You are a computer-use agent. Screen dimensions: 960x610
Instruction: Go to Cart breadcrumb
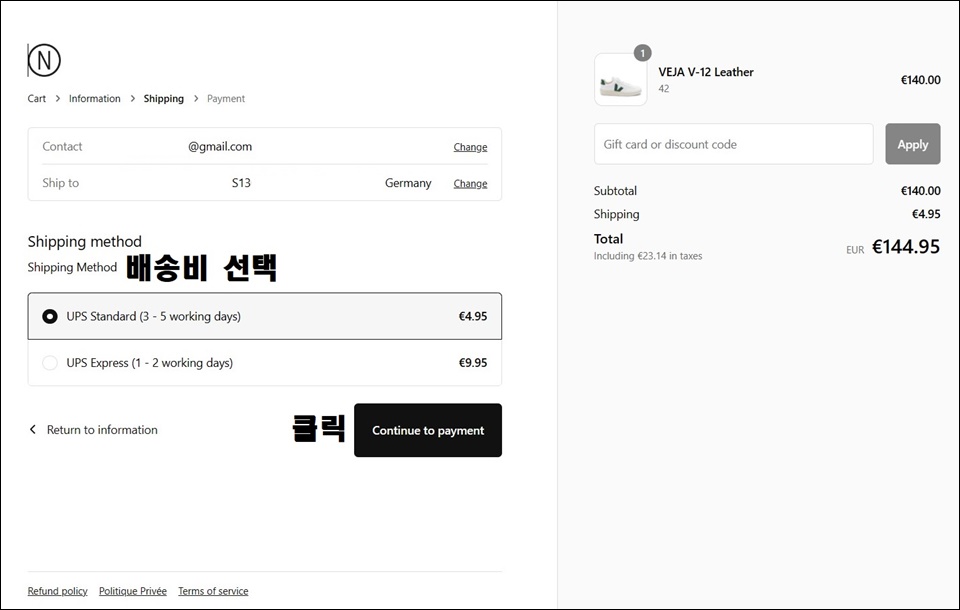[x=37, y=99]
